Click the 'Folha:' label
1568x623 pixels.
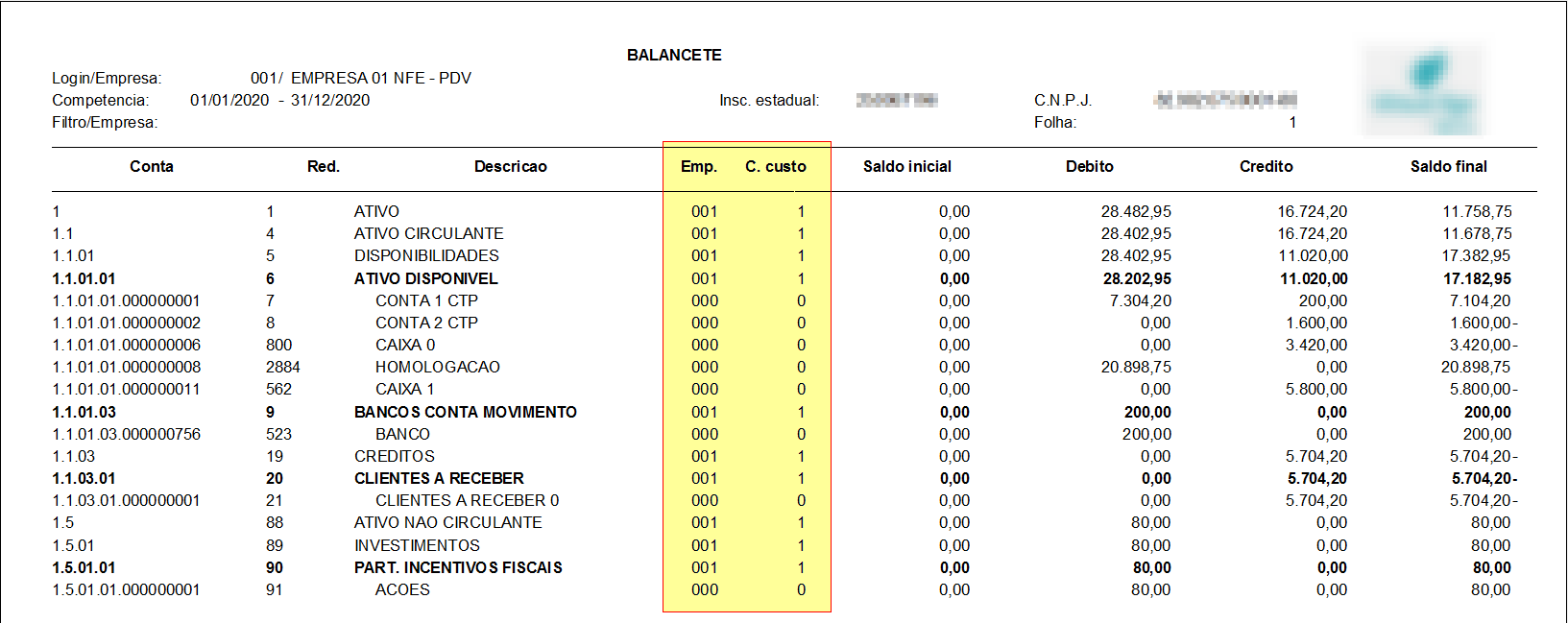click(x=1055, y=122)
